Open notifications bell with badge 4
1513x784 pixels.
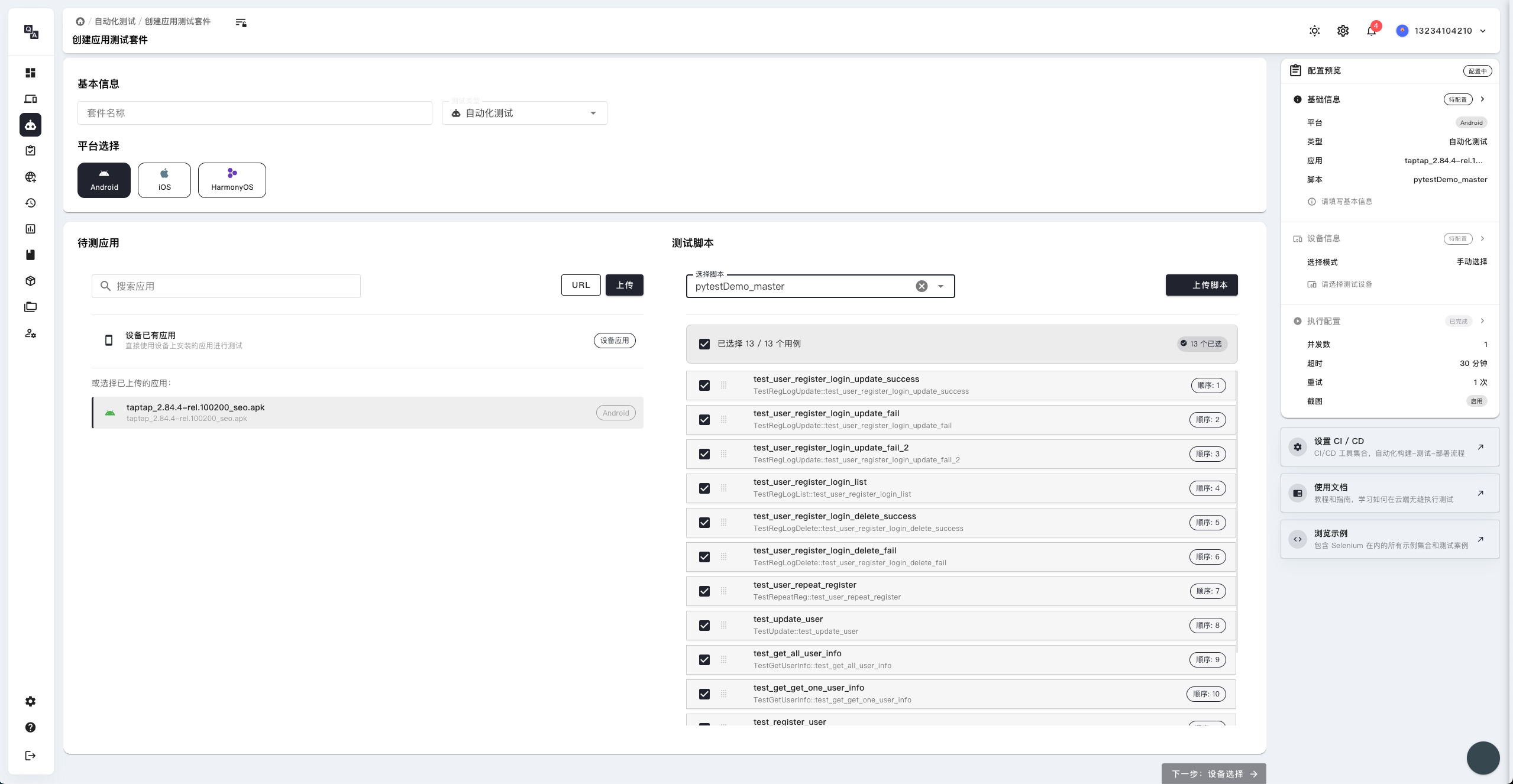tap(1372, 31)
